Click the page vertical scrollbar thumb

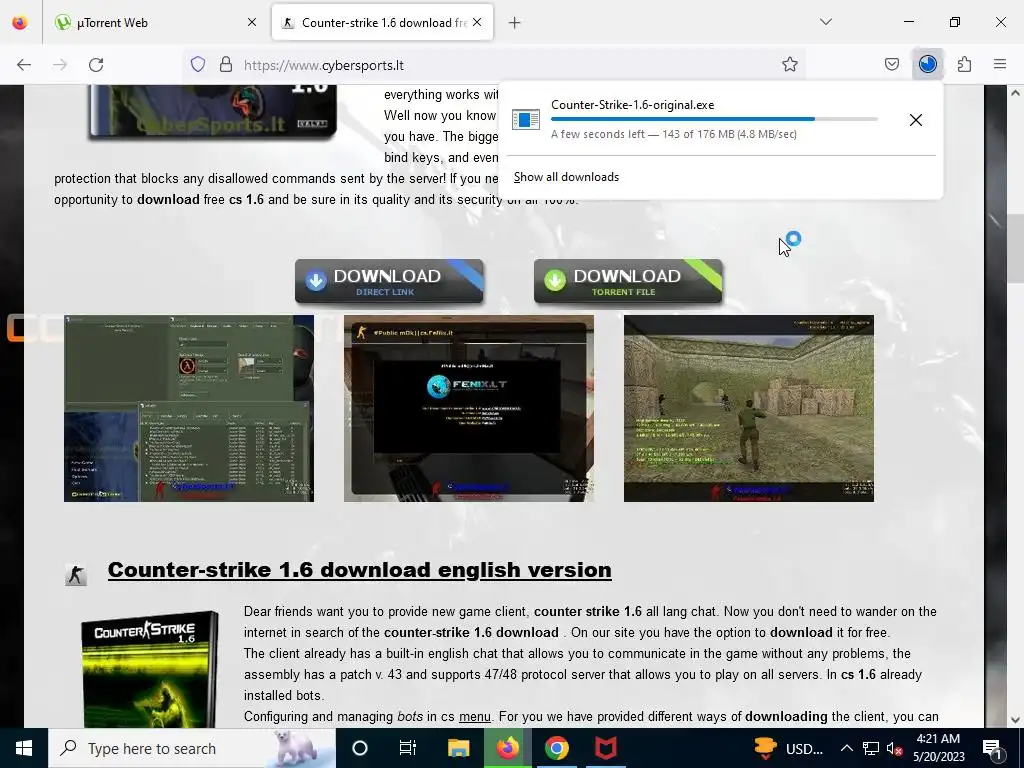[1015, 248]
